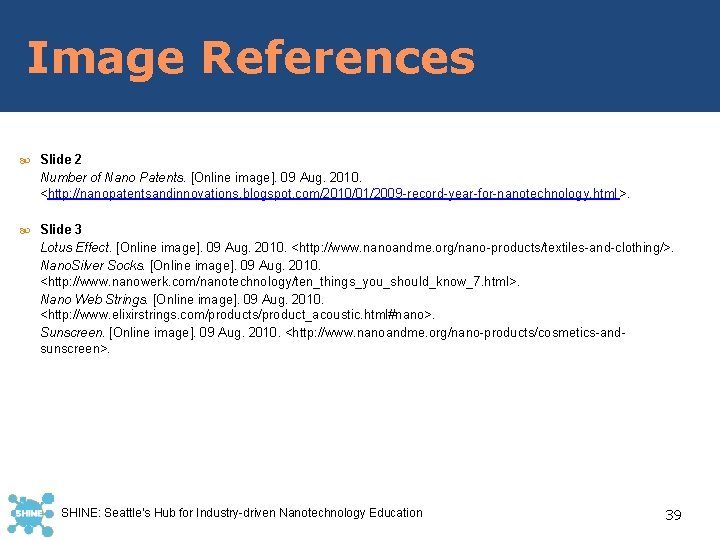The height and width of the screenshot is (540, 720).
Task: Click the Nano Web Strings citation title
Action: click(x=94, y=299)
